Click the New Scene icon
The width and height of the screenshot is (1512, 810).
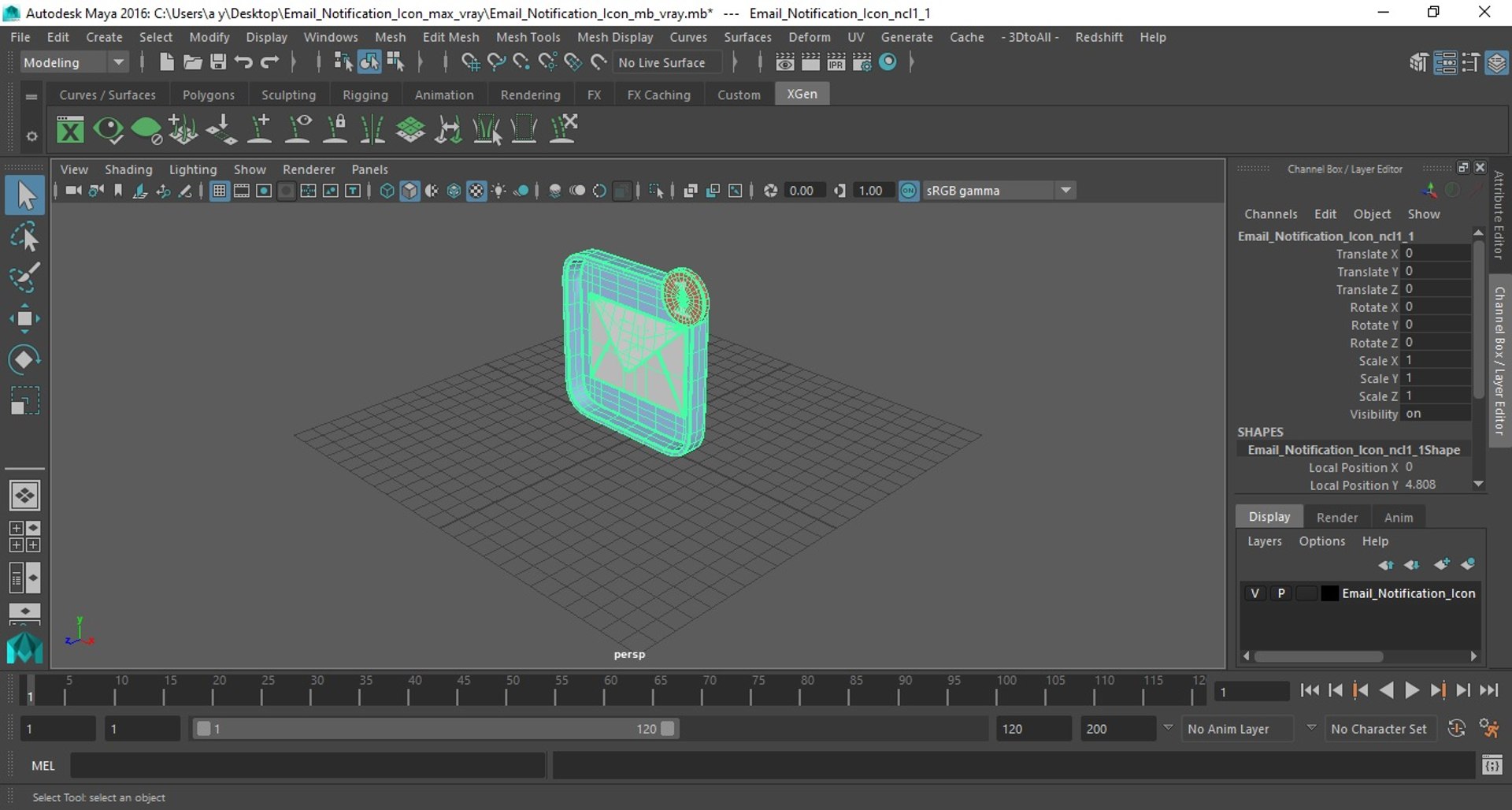pos(166,62)
